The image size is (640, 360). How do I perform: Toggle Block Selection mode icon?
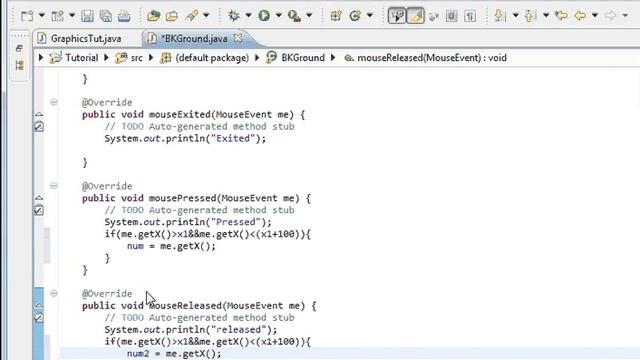tap(451, 16)
